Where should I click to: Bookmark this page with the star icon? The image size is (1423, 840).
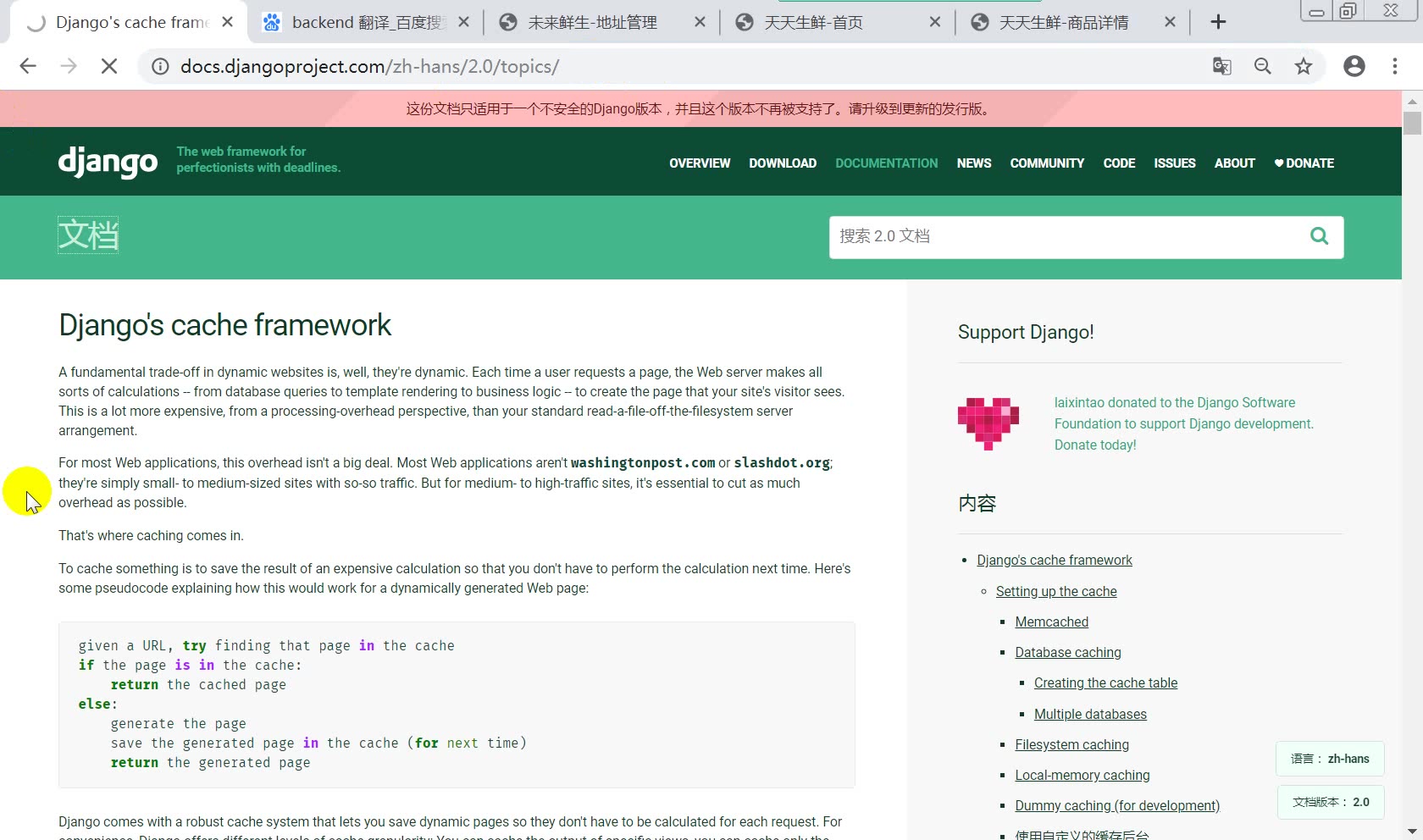1304,66
